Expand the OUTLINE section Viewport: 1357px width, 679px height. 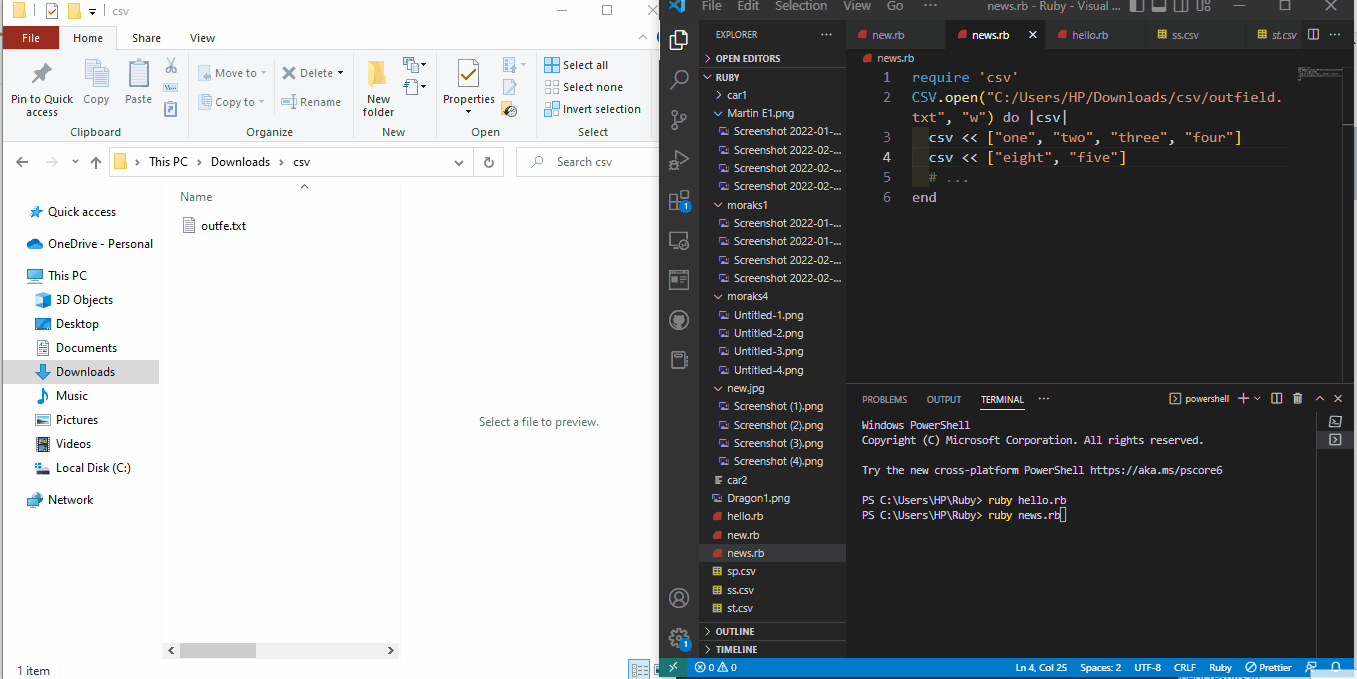tap(772, 631)
